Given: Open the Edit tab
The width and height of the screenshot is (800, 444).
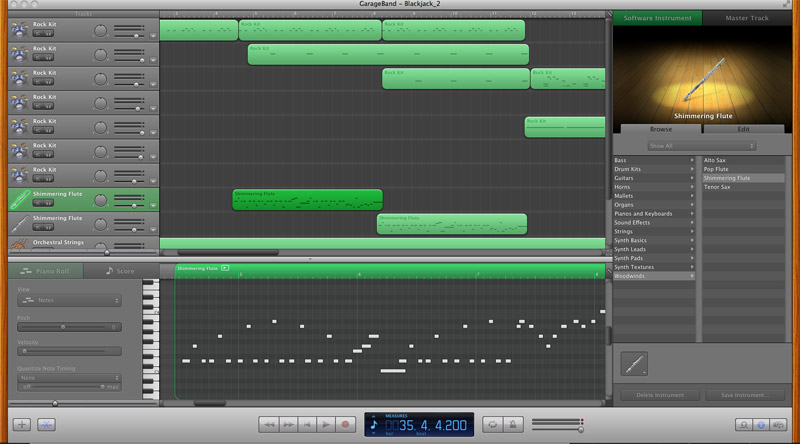Looking at the screenshot, I should coord(743,129).
